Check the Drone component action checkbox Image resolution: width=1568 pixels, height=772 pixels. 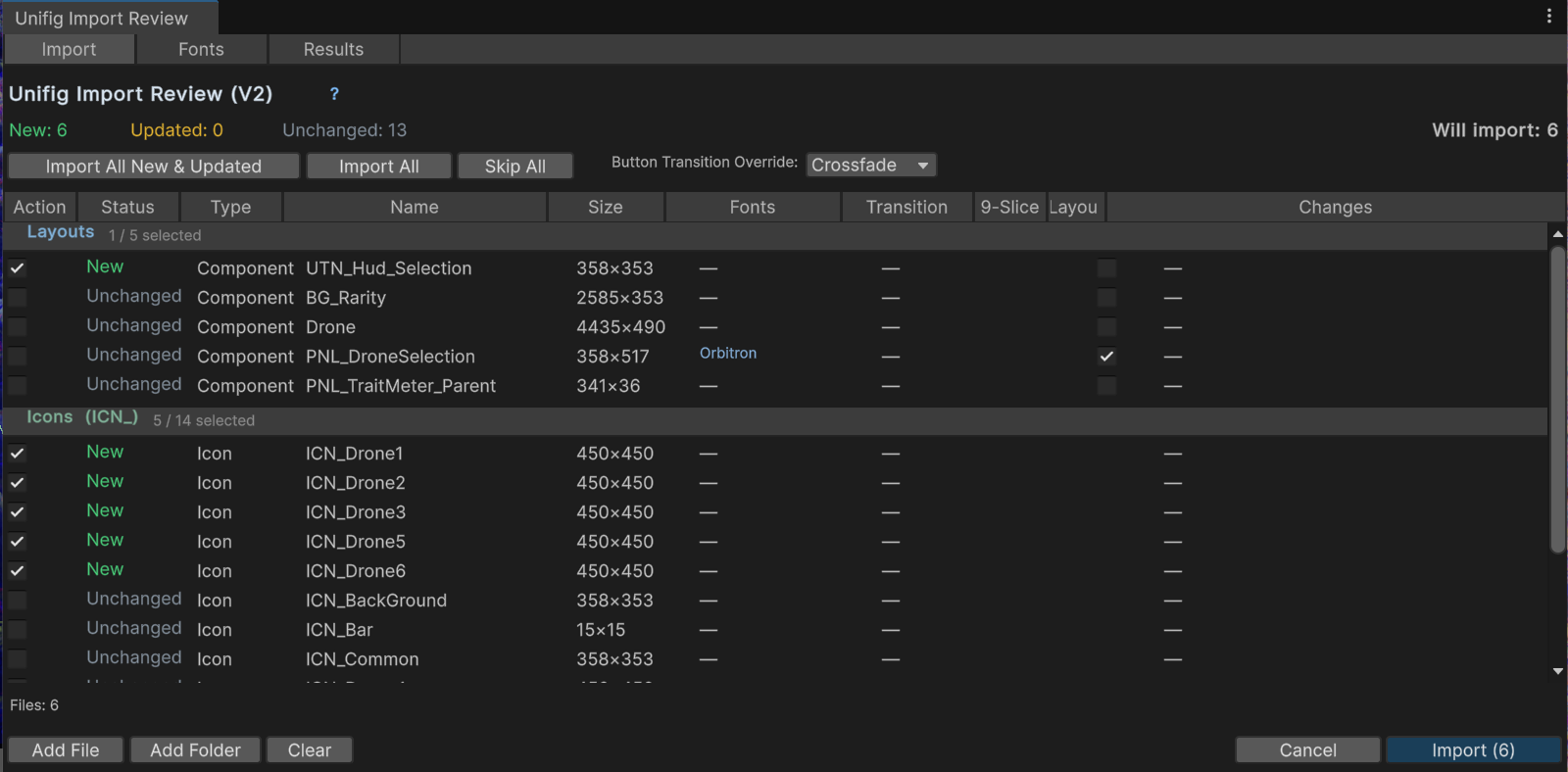18,327
